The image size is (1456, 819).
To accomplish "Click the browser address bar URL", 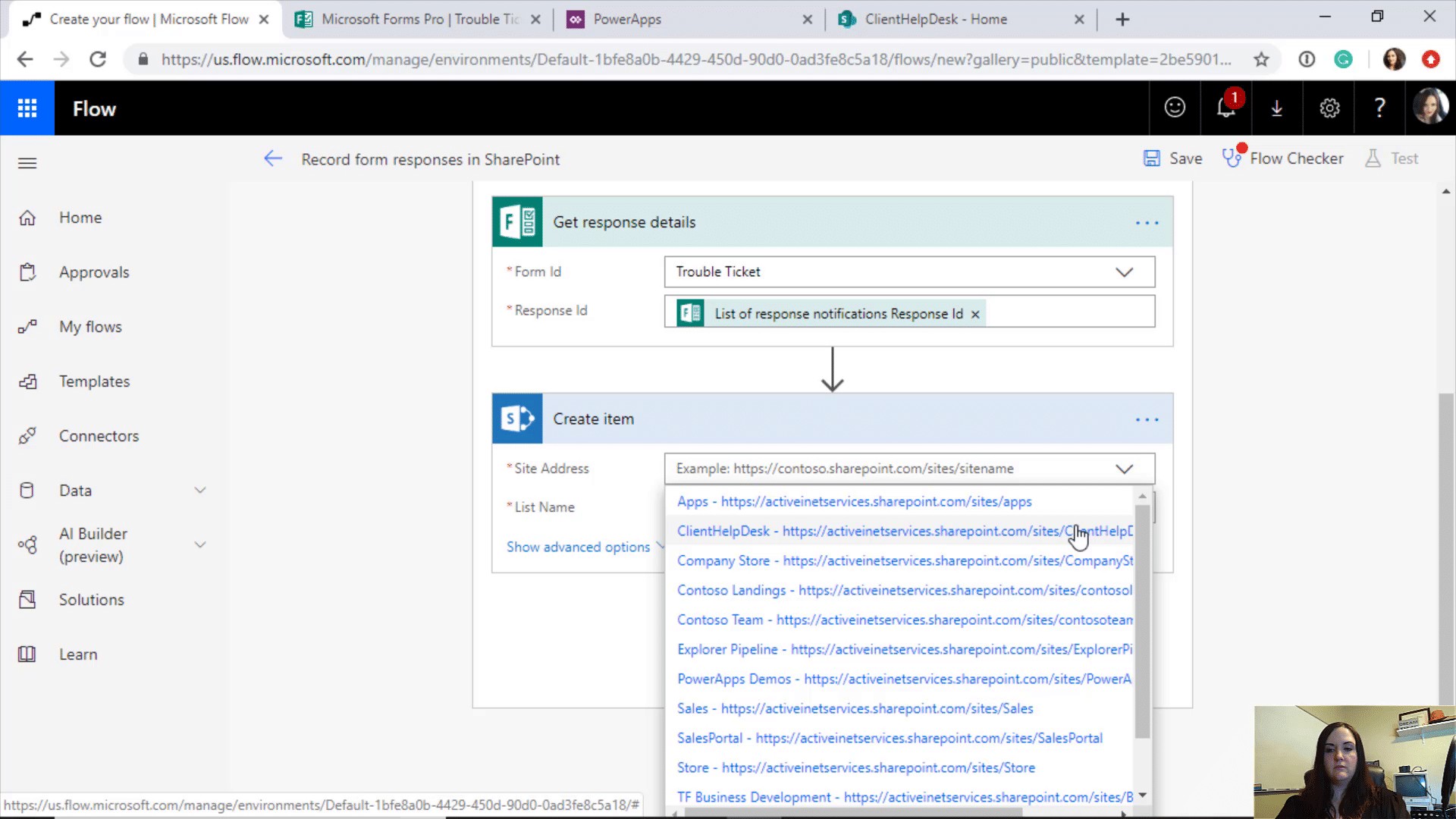I will 695,59.
